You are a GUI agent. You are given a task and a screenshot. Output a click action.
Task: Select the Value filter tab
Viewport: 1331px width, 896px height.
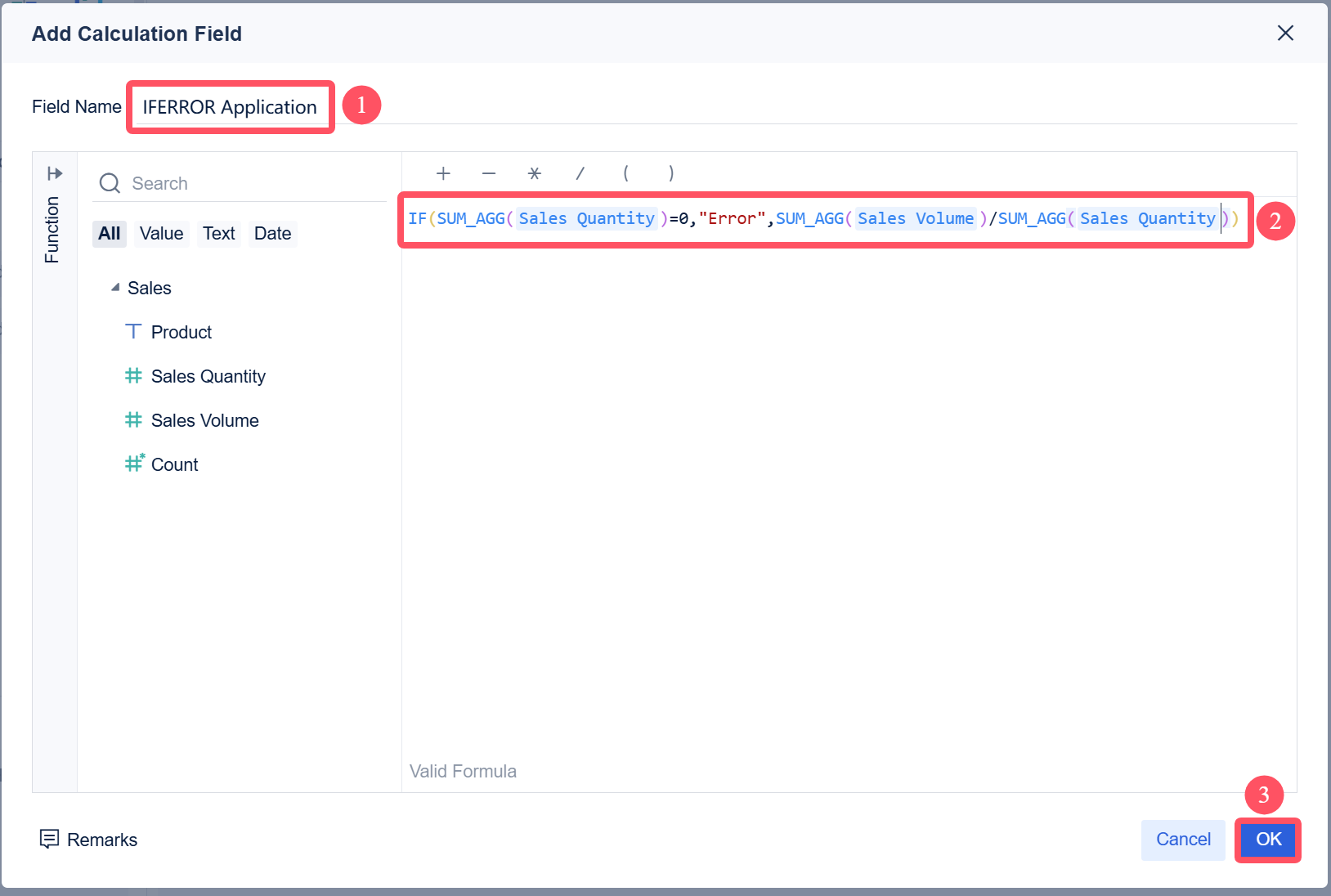tap(161, 234)
